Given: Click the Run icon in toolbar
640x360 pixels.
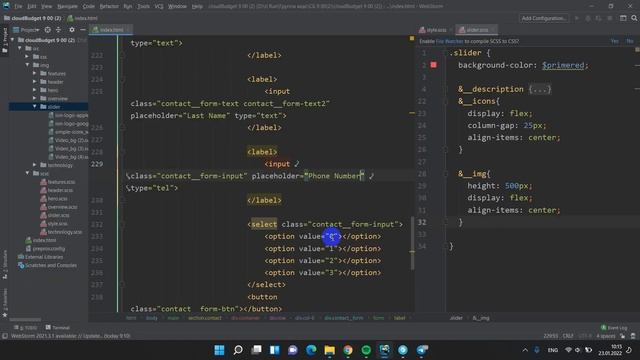Looking at the screenshot, I should [x=577, y=18].
